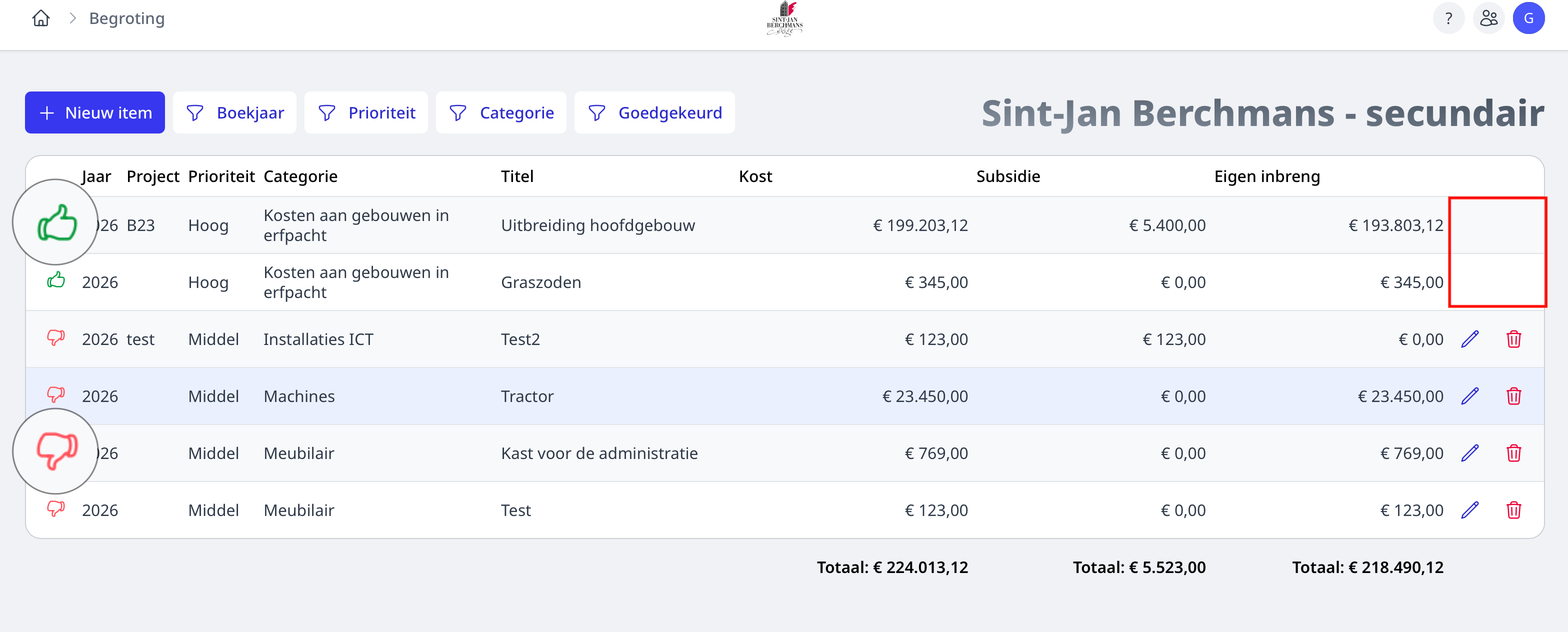Open the help question mark icon
Viewport: 1568px width, 632px height.
pos(1448,18)
